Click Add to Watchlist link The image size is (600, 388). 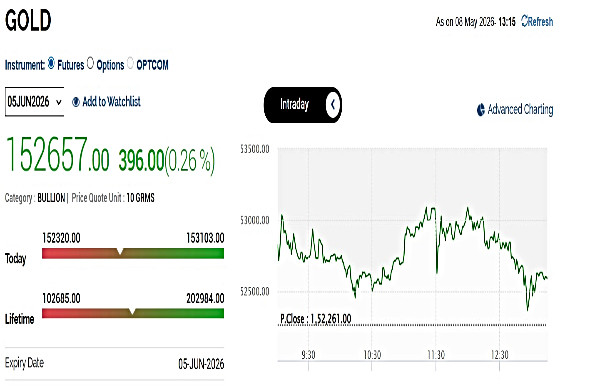pos(111,101)
